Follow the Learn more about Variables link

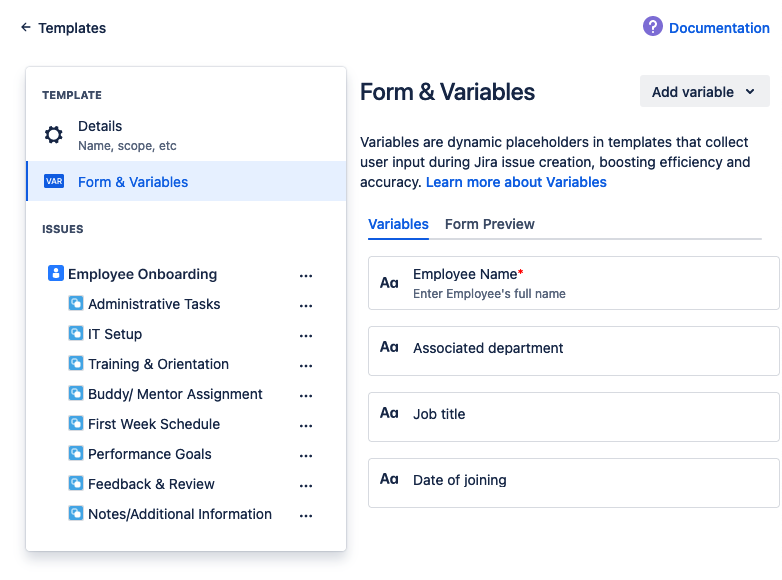tap(516, 182)
